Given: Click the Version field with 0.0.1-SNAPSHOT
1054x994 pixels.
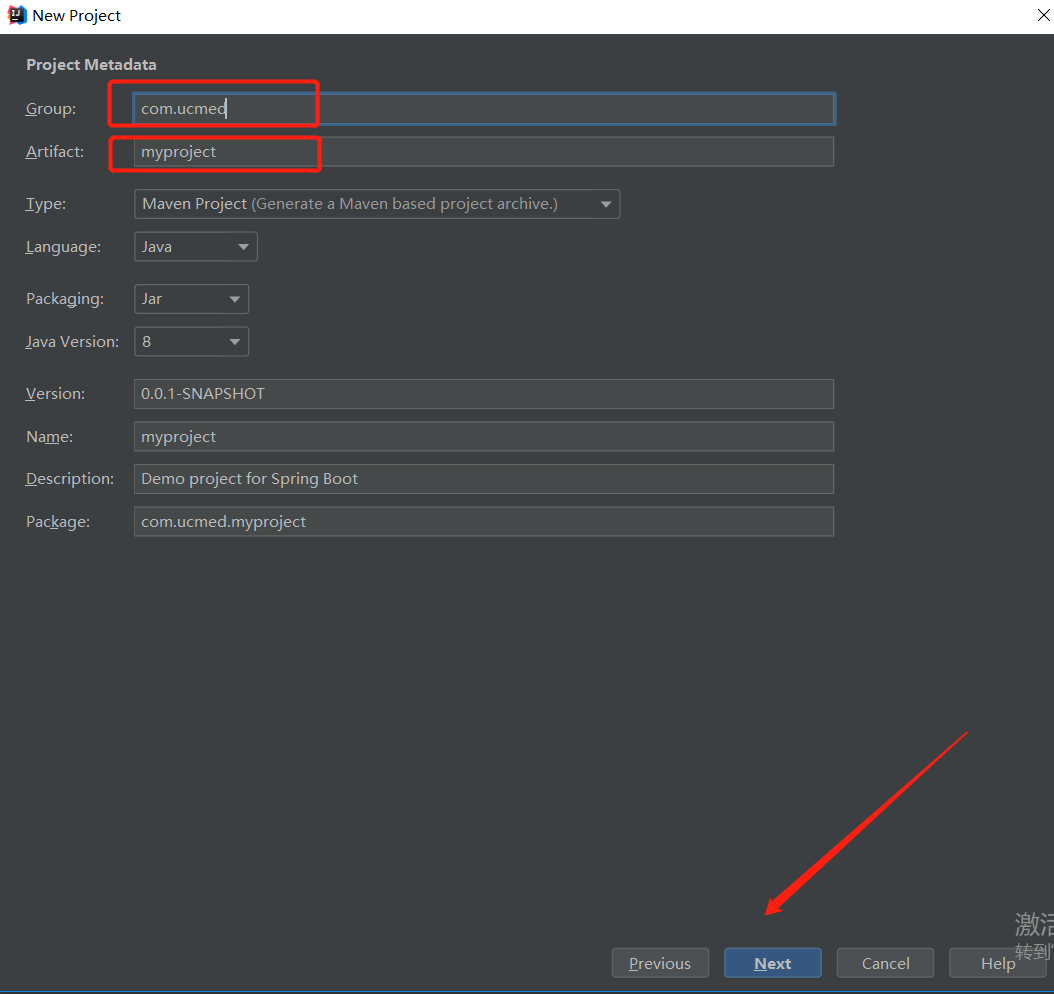Looking at the screenshot, I should [x=484, y=394].
